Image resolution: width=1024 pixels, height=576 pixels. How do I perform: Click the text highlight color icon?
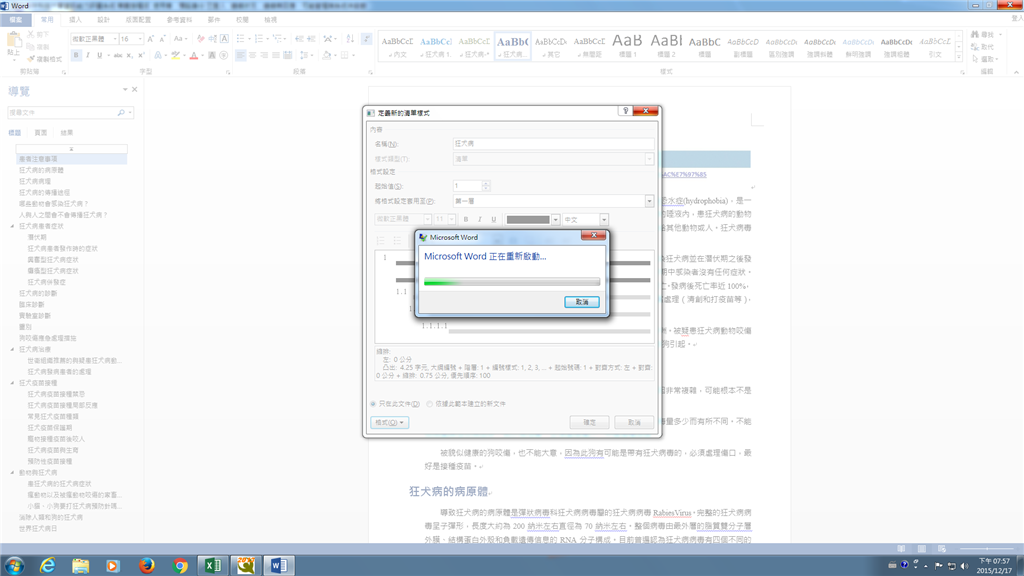[174, 56]
